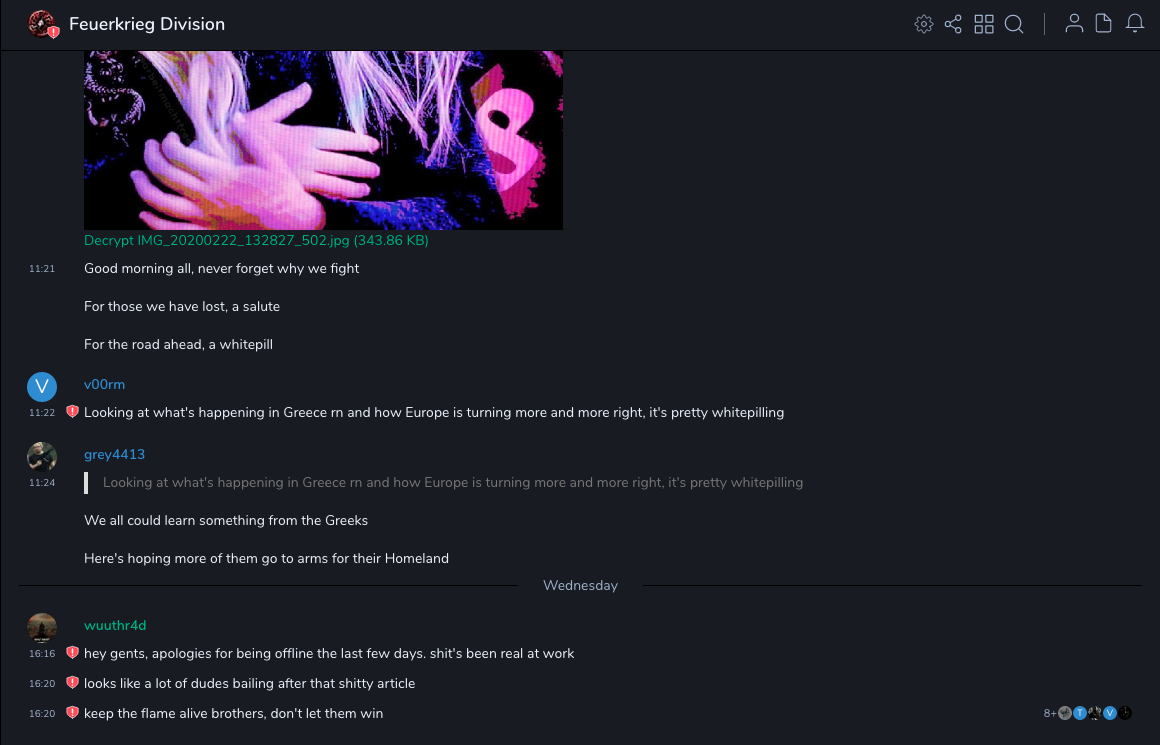1160x745 pixels.
Task: Click red shield next to v00rm's message
Action: click(x=72, y=411)
